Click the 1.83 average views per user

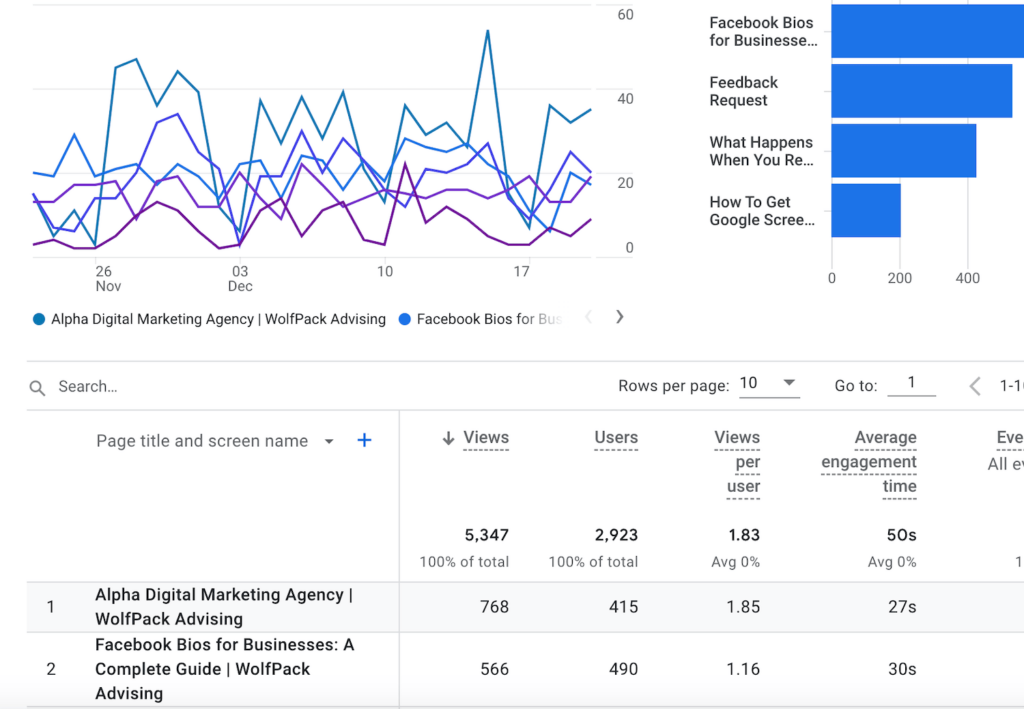(x=744, y=535)
